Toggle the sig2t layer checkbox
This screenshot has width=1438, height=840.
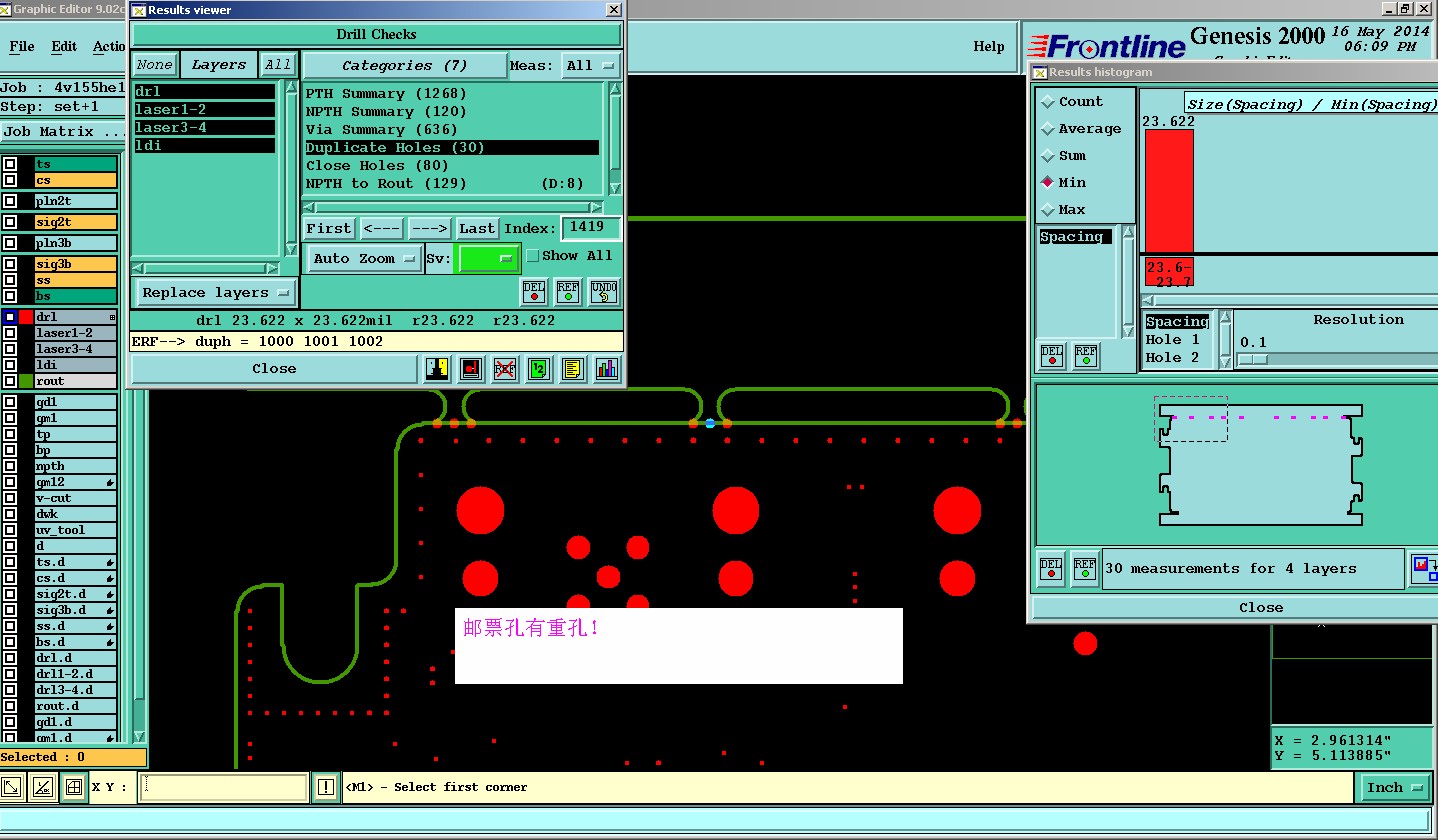tap(10, 222)
